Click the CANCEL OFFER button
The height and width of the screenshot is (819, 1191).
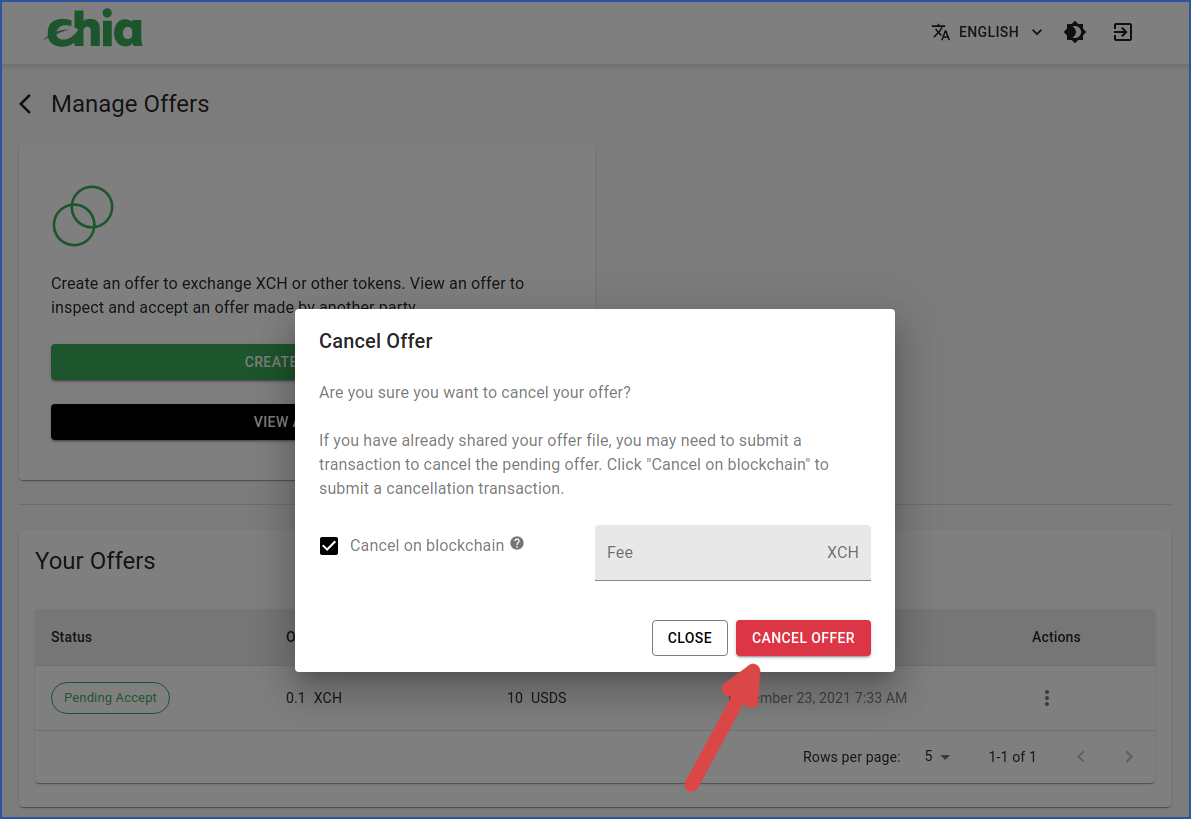point(803,638)
